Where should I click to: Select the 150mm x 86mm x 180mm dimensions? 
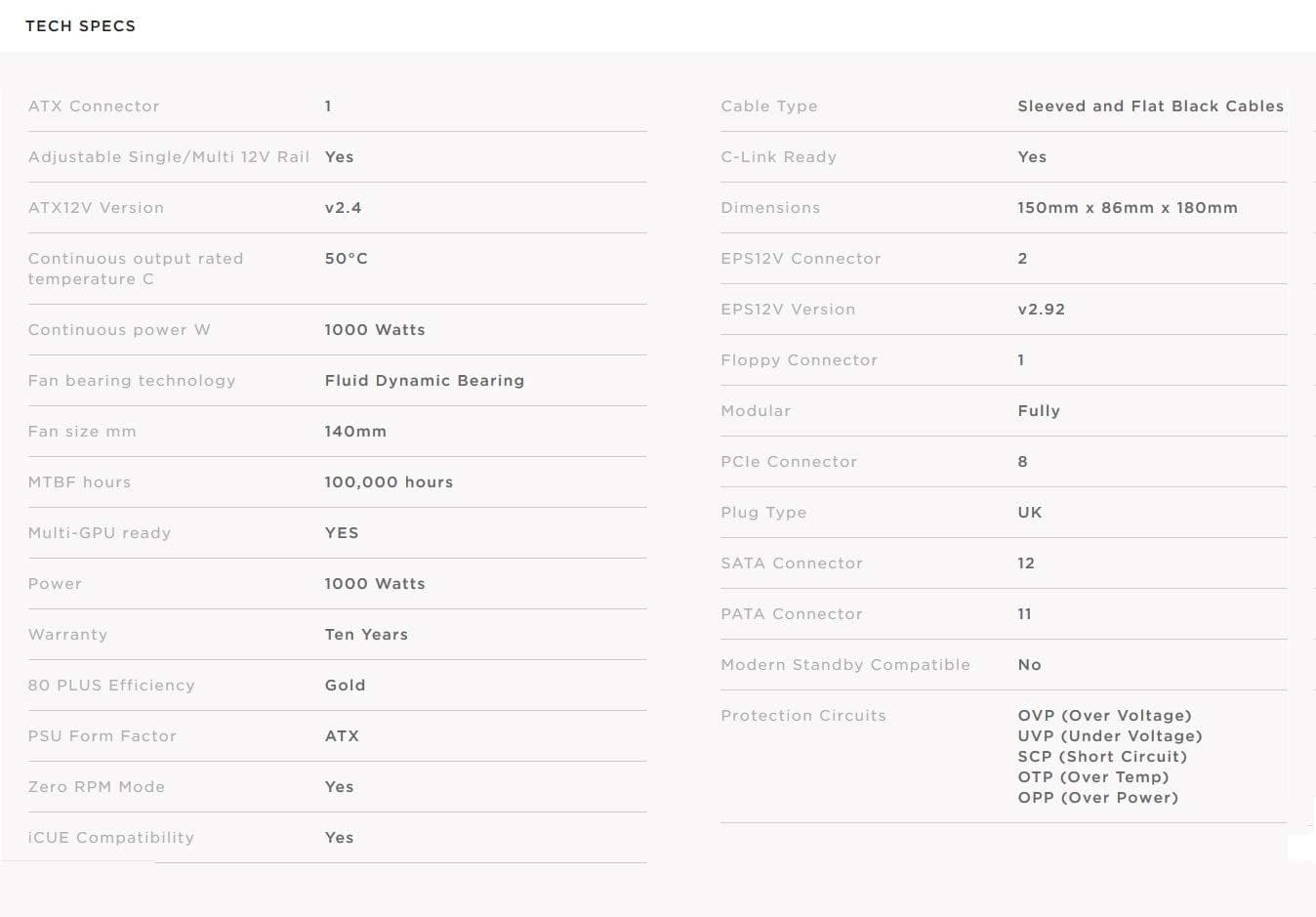point(1127,208)
